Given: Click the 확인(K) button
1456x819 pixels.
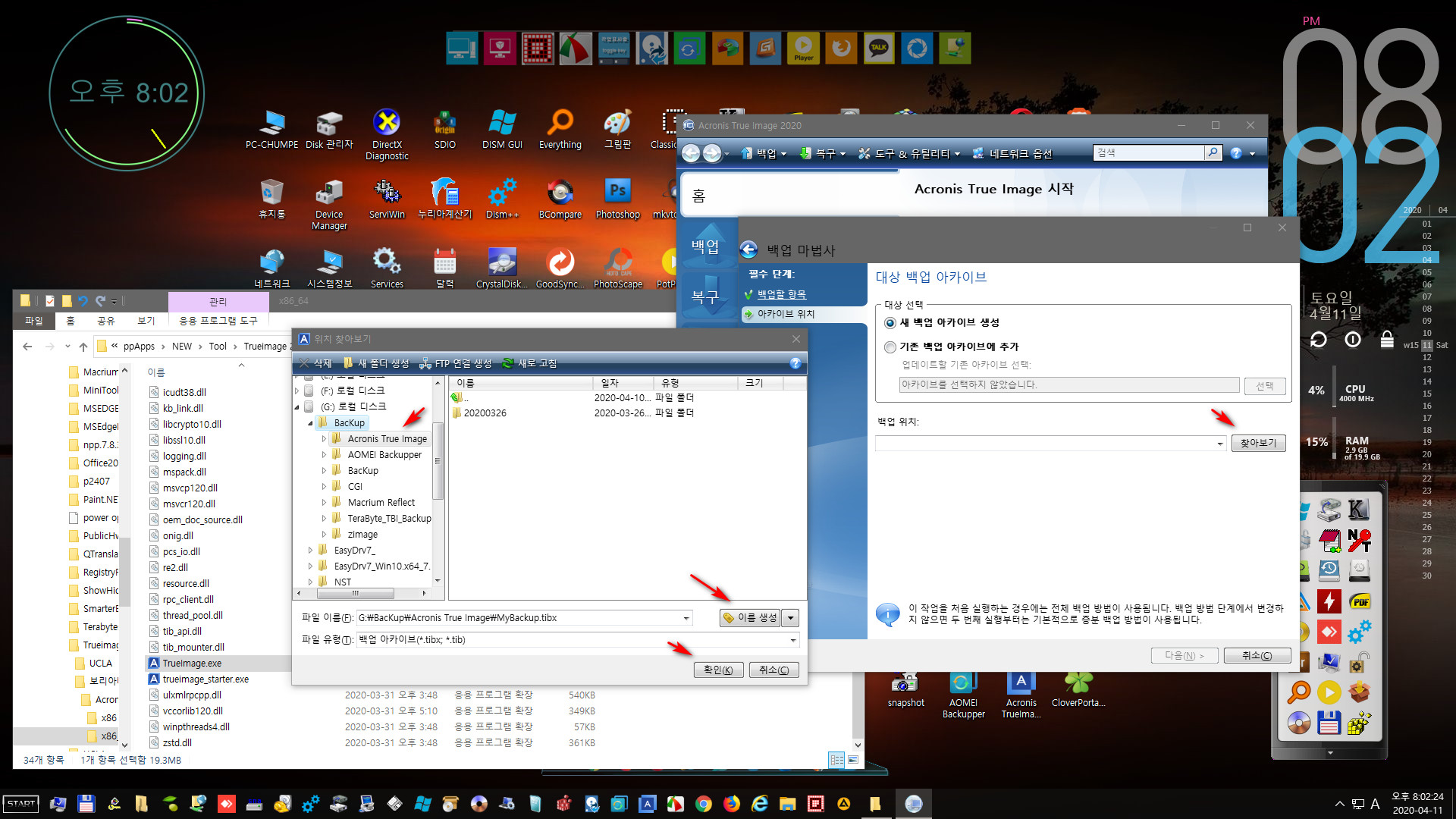Looking at the screenshot, I should 718,670.
